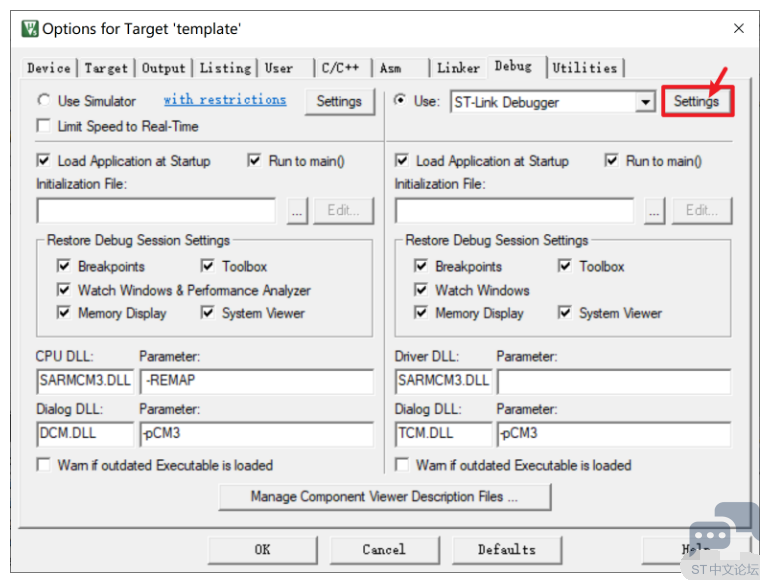Toggle simulator Memory Display checkbox
Screen dimensions: 768x585
64,313
